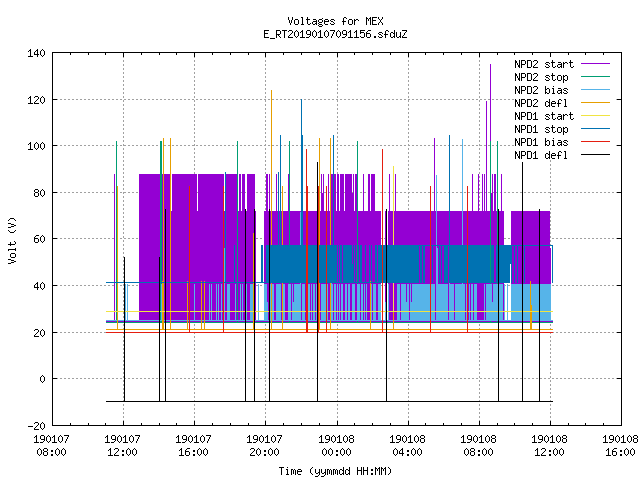Viewport: 640px width, 480px height.
Task: Click the 190108 00:00 x-axis tick label
Action: 336,446
